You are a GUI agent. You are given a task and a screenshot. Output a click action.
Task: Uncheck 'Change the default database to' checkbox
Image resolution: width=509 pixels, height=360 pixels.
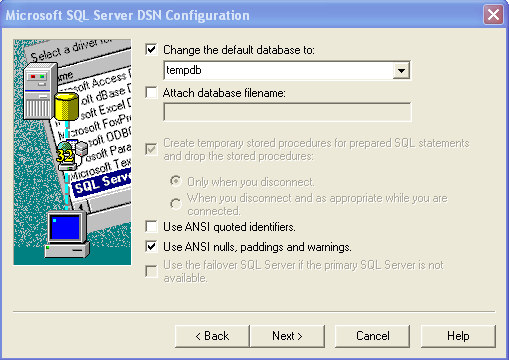point(151,50)
